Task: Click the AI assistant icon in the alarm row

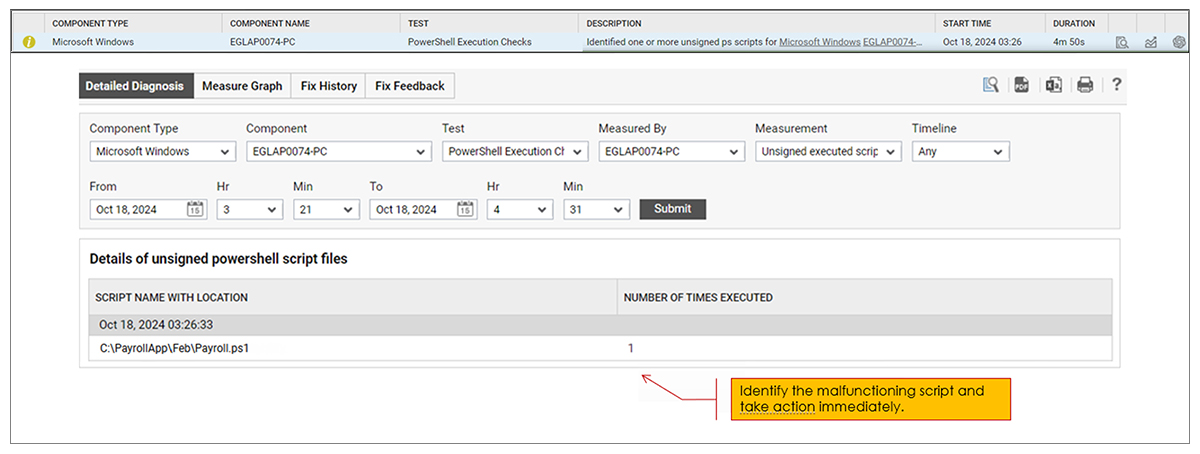Action: 1178,42
